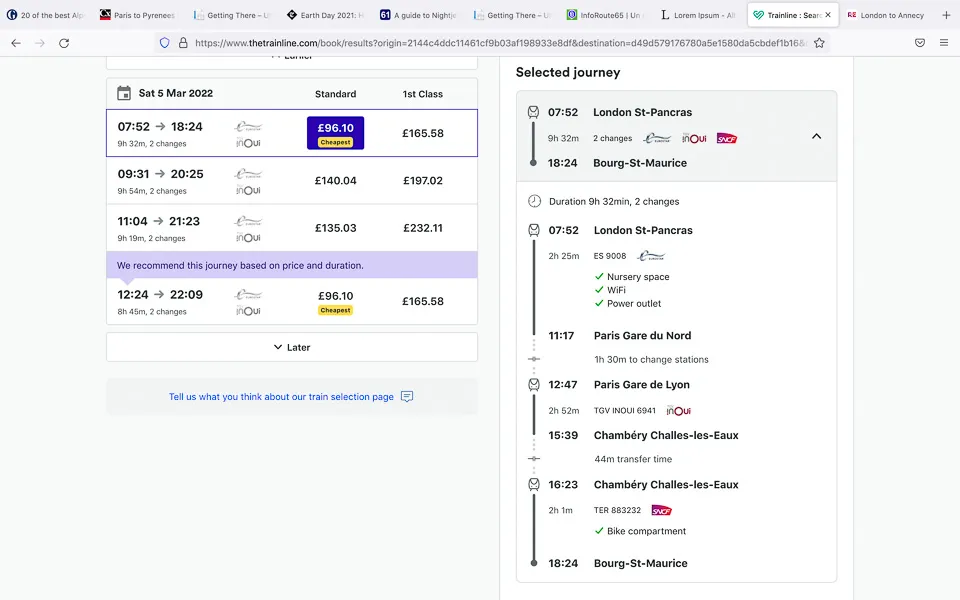Go back using browser back arrow
This screenshot has height=600, width=960.
[x=16, y=43]
